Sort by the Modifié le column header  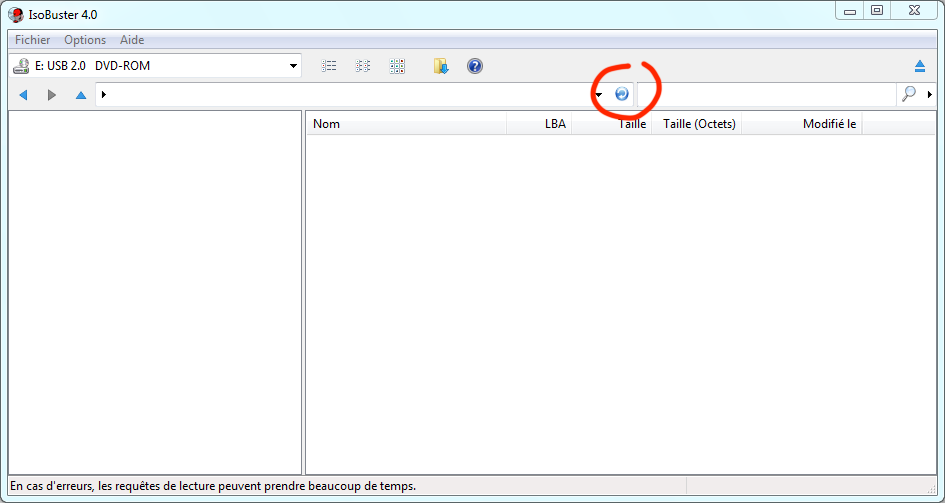[802, 124]
